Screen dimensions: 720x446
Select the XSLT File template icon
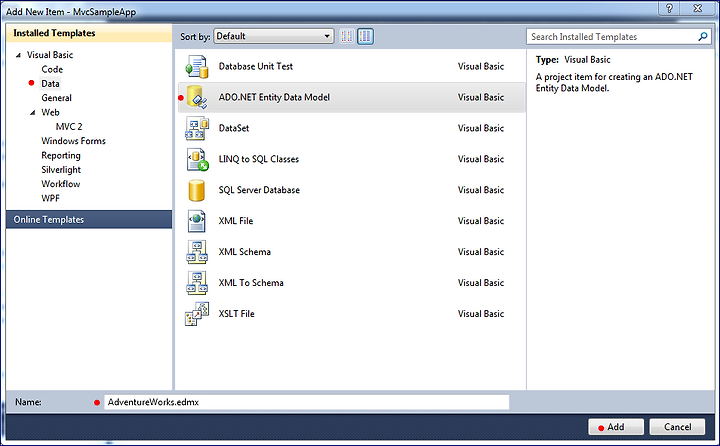pos(197,314)
